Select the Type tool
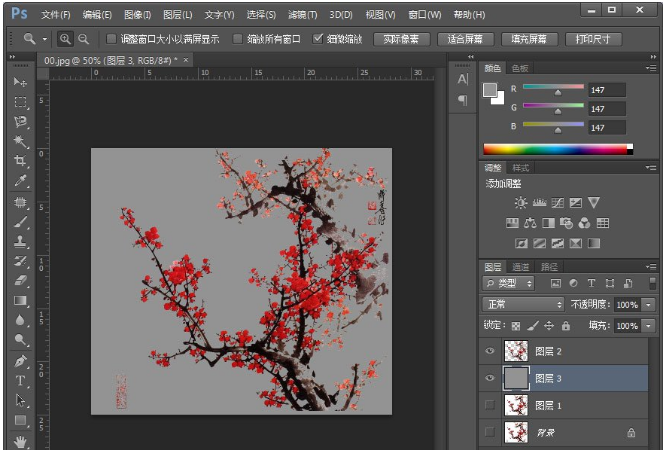This screenshot has width=667, height=450. (20, 381)
